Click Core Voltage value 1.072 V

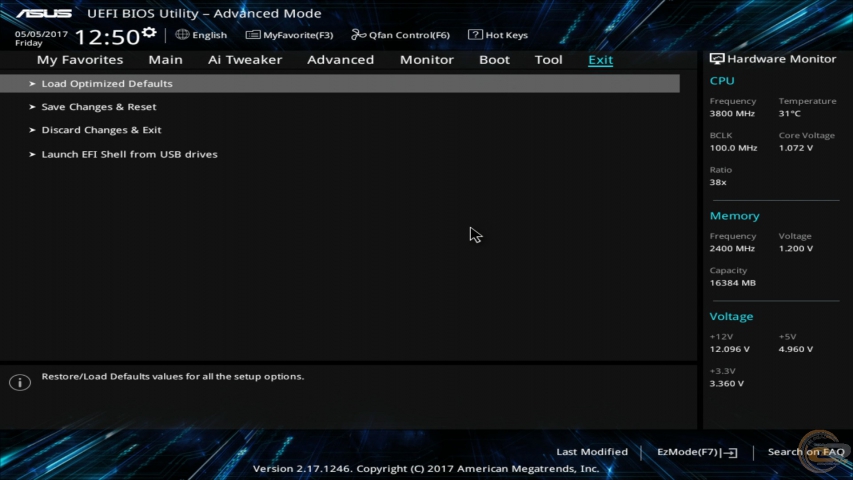(796, 148)
